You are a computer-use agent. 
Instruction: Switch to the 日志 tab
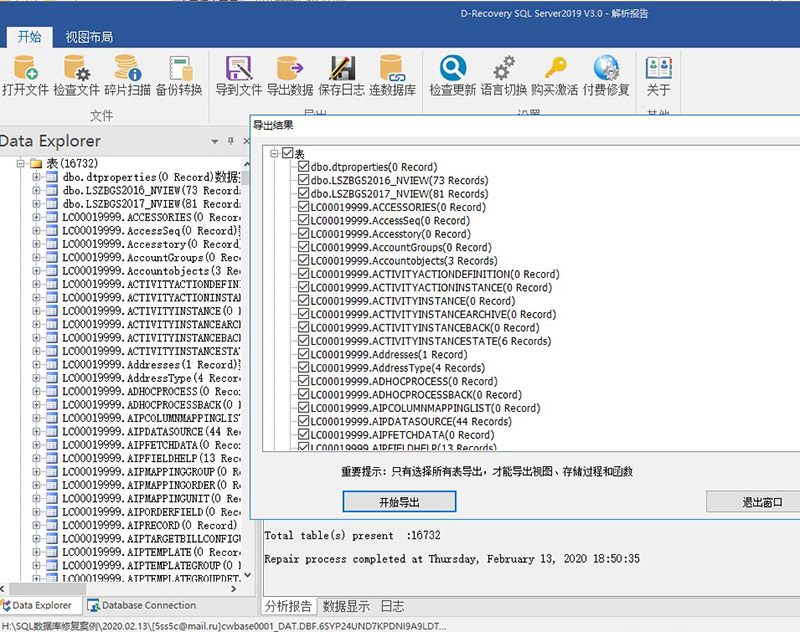[x=392, y=606]
